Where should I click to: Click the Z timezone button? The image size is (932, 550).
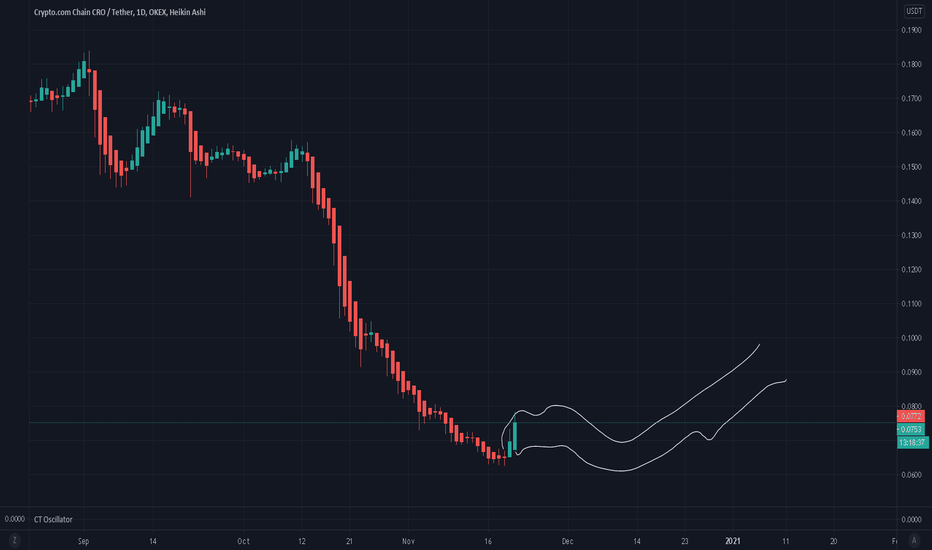coord(14,540)
